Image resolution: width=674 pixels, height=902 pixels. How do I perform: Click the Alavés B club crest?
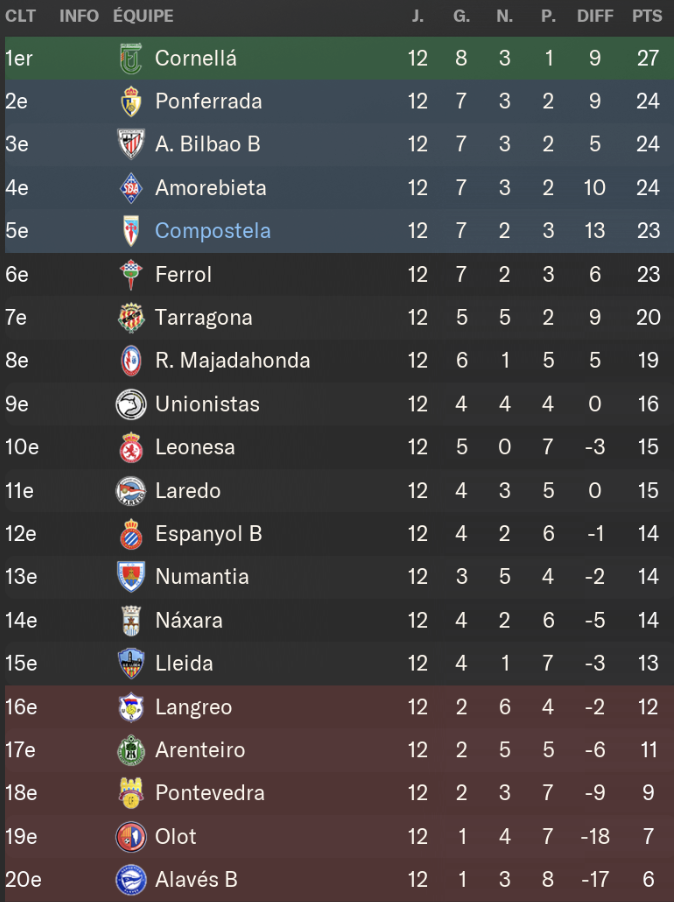[x=129, y=880]
